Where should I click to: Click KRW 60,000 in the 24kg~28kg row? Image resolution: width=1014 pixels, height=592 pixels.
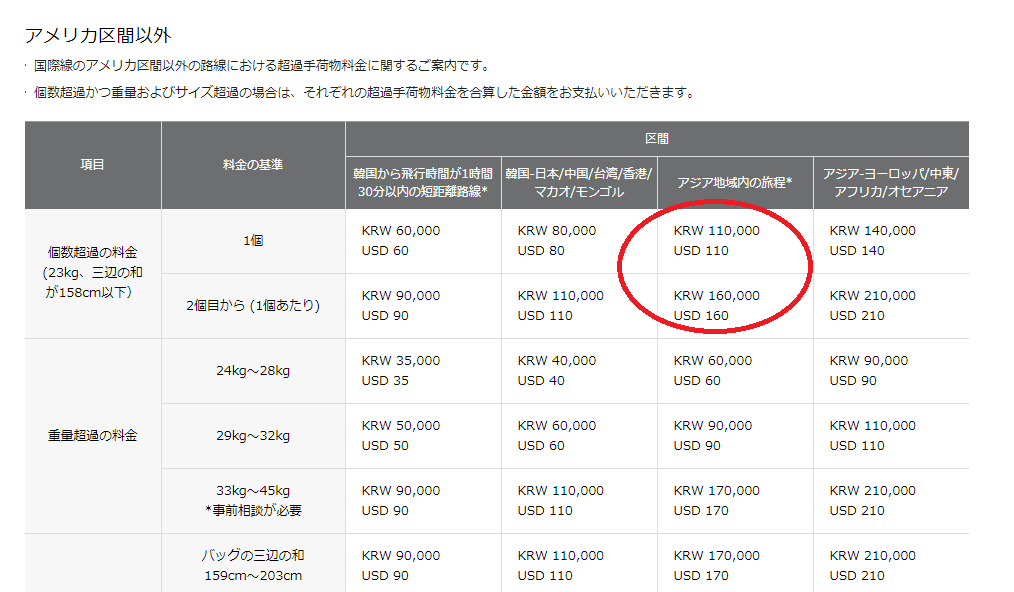[712, 361]
